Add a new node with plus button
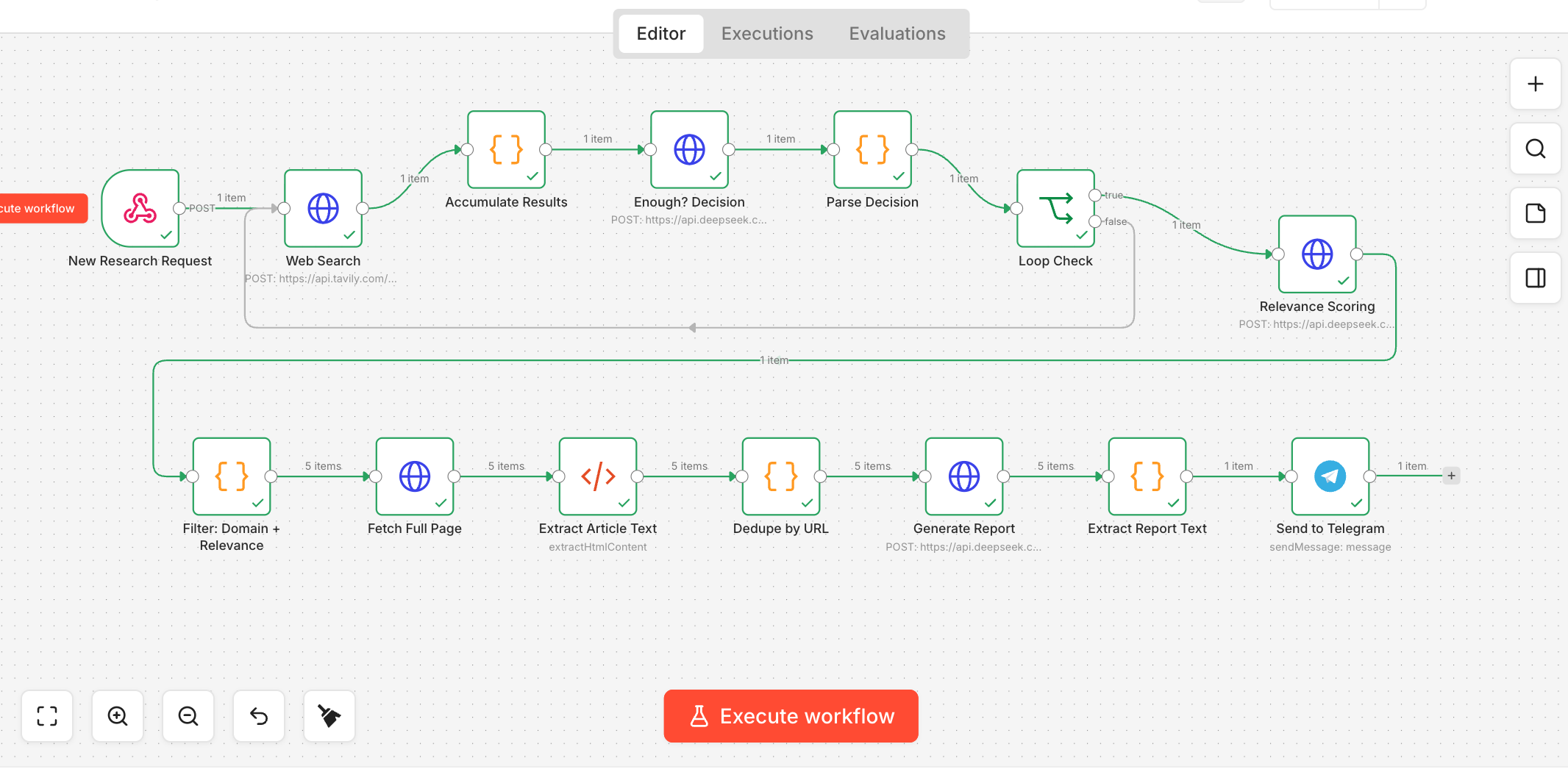 coord(1536,84)
